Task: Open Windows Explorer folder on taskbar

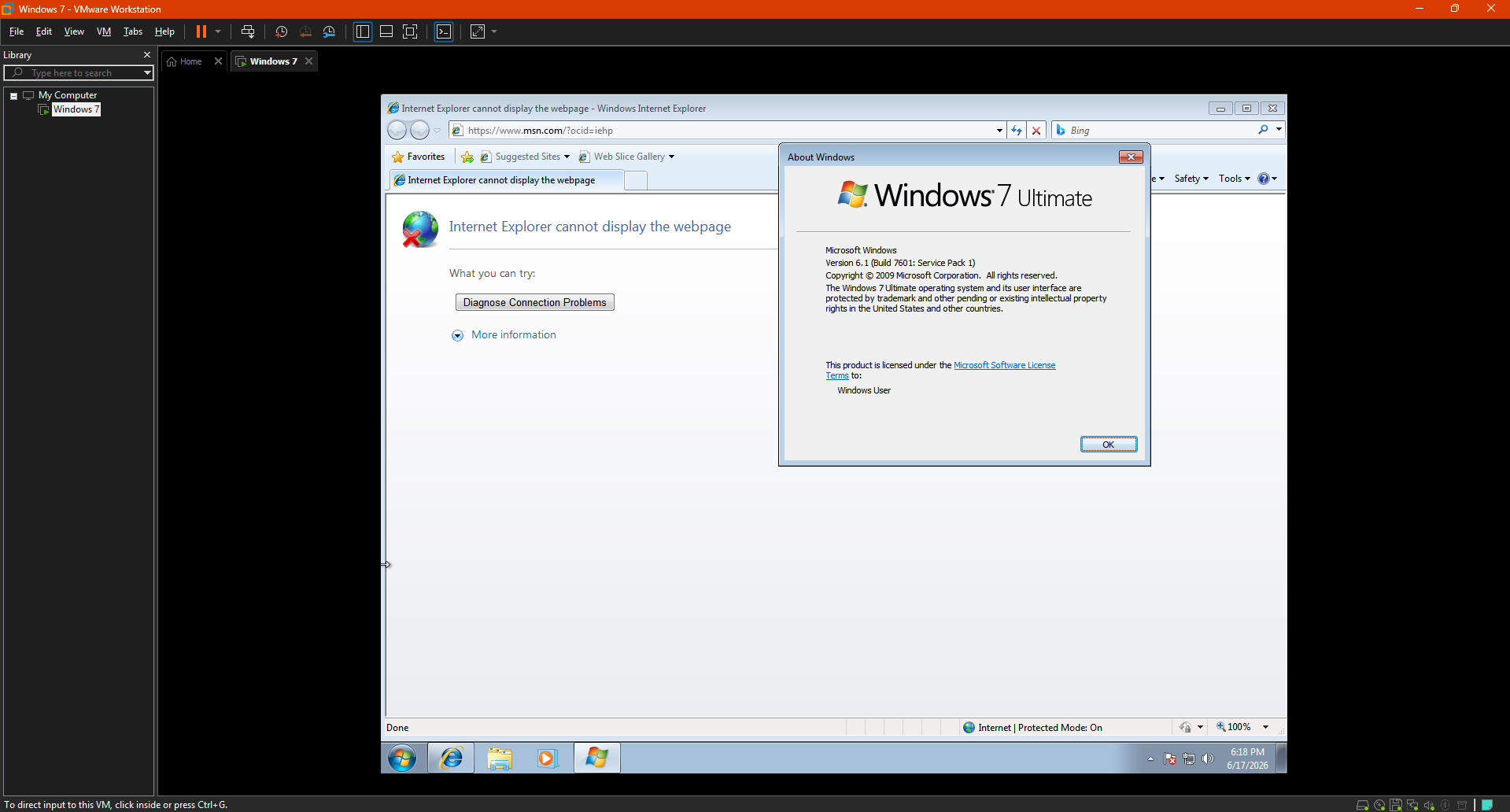Action: [500, 758]
